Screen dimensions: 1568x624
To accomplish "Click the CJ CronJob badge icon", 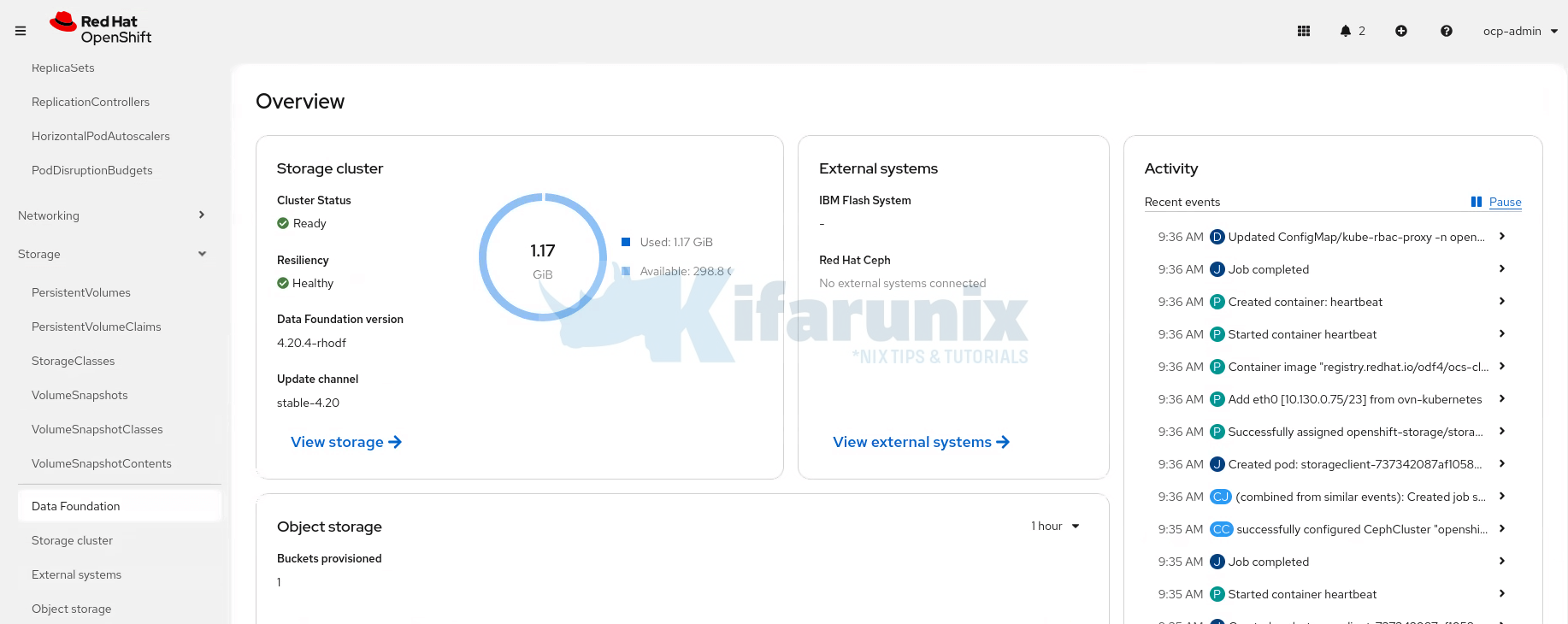I will pyautogui.click(x=1221, y=497).
